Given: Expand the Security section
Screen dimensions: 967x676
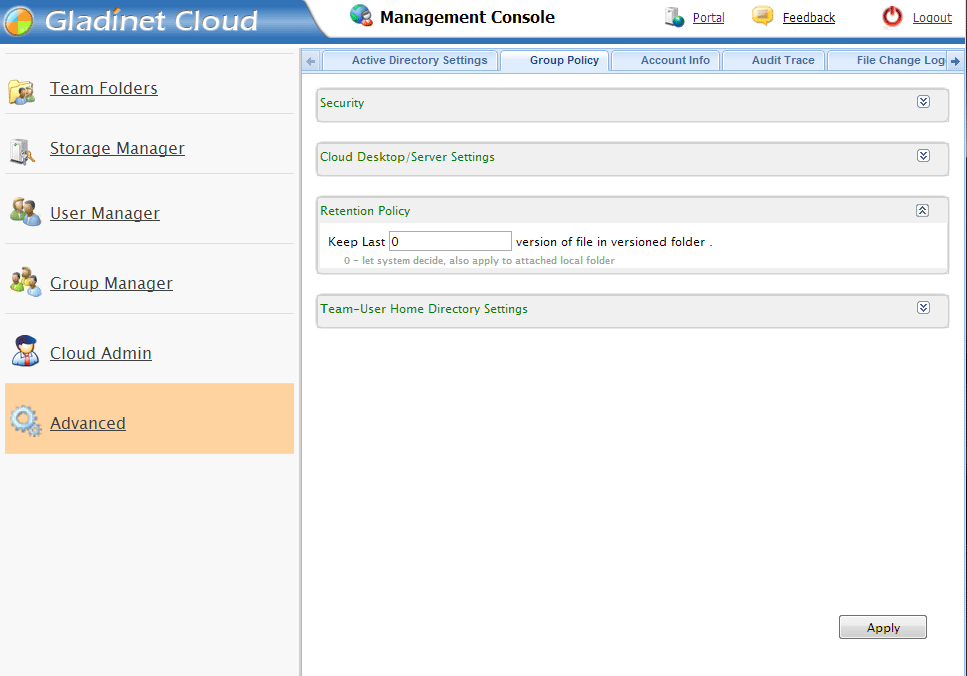Looking at the screenshot, I should point(923,102).
